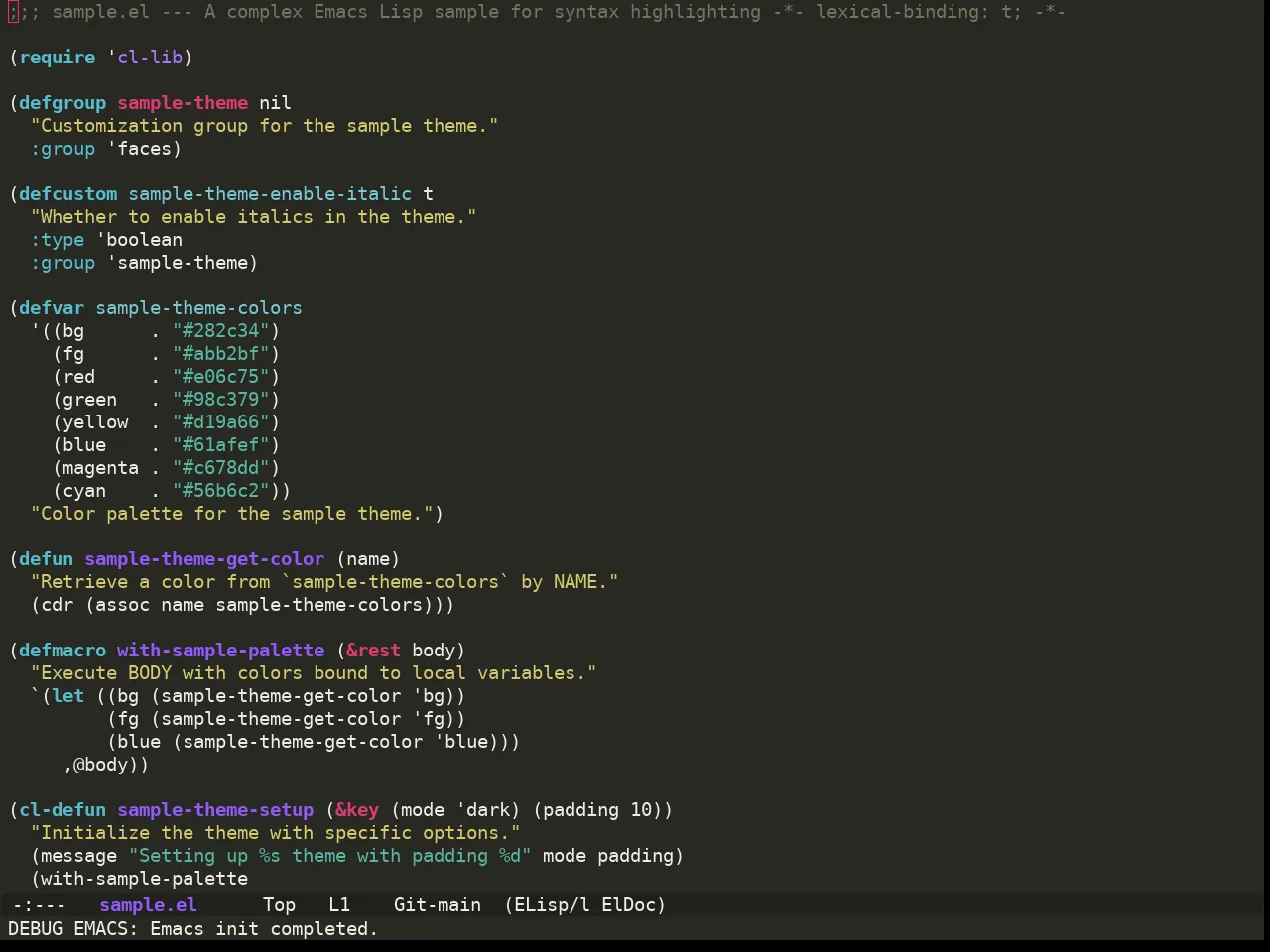Click the 'magenta' key in the color alist

(101, 468)
